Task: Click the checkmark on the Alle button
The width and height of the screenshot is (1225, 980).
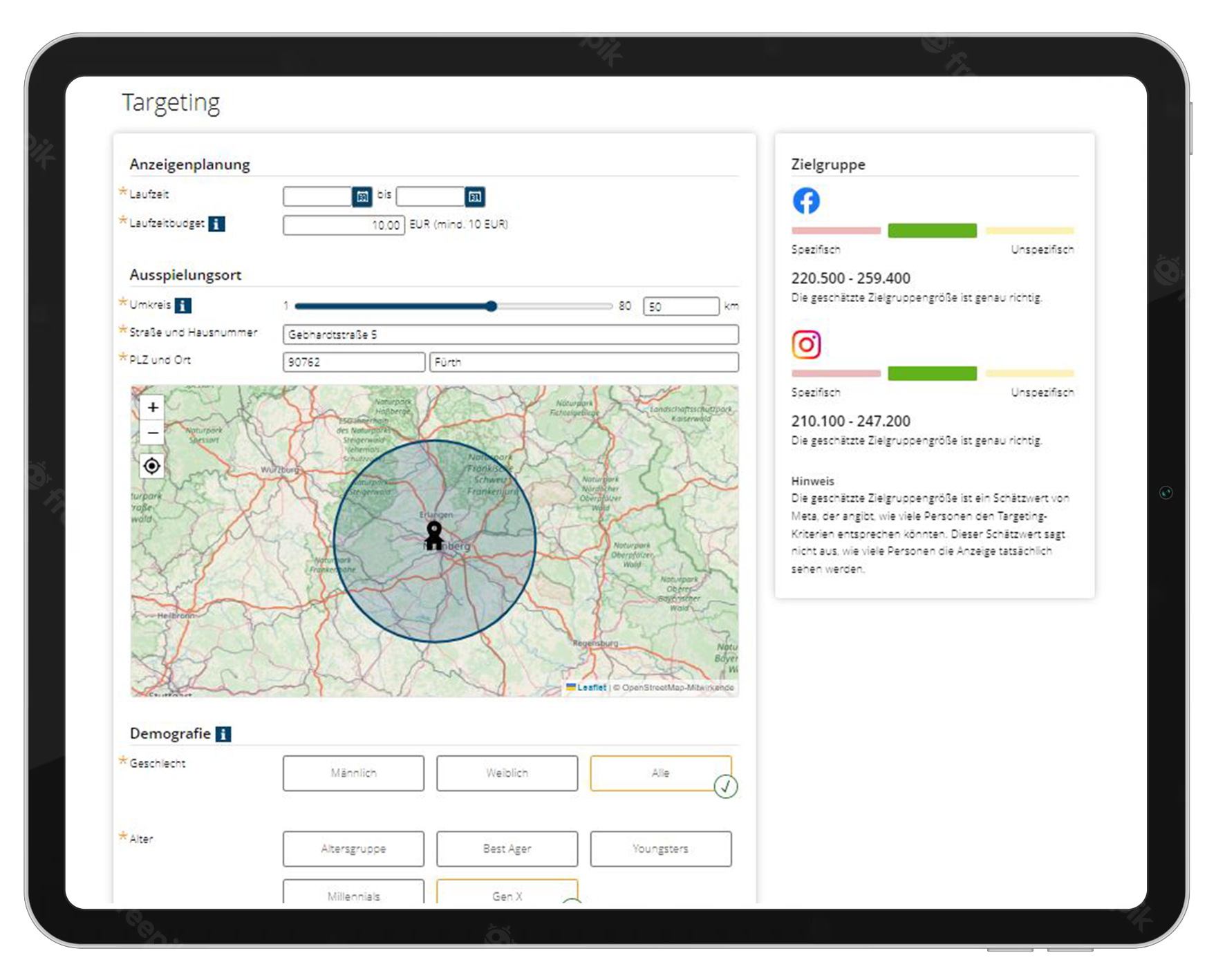Action: [726, 786]
